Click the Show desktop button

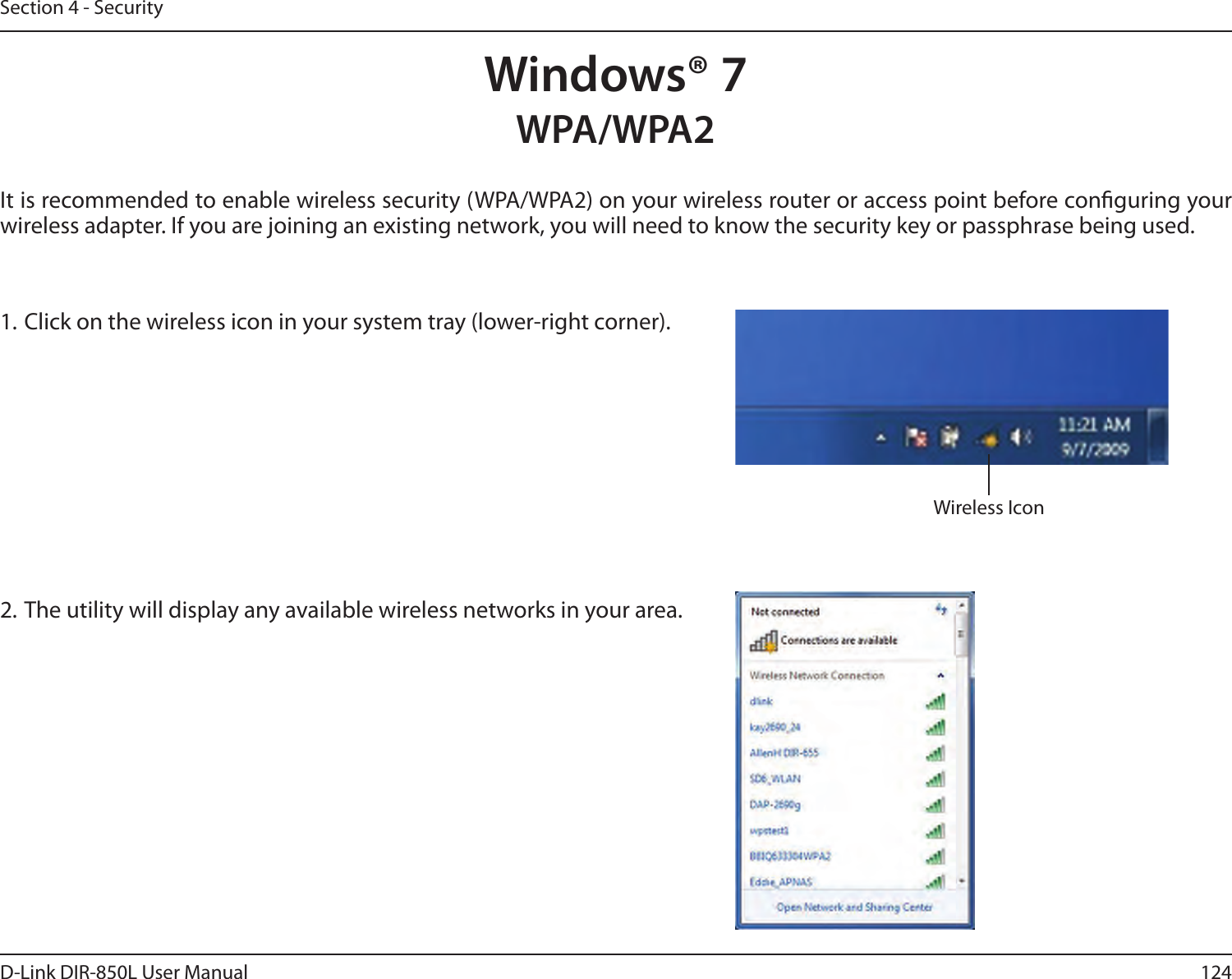coord(1158,437)
